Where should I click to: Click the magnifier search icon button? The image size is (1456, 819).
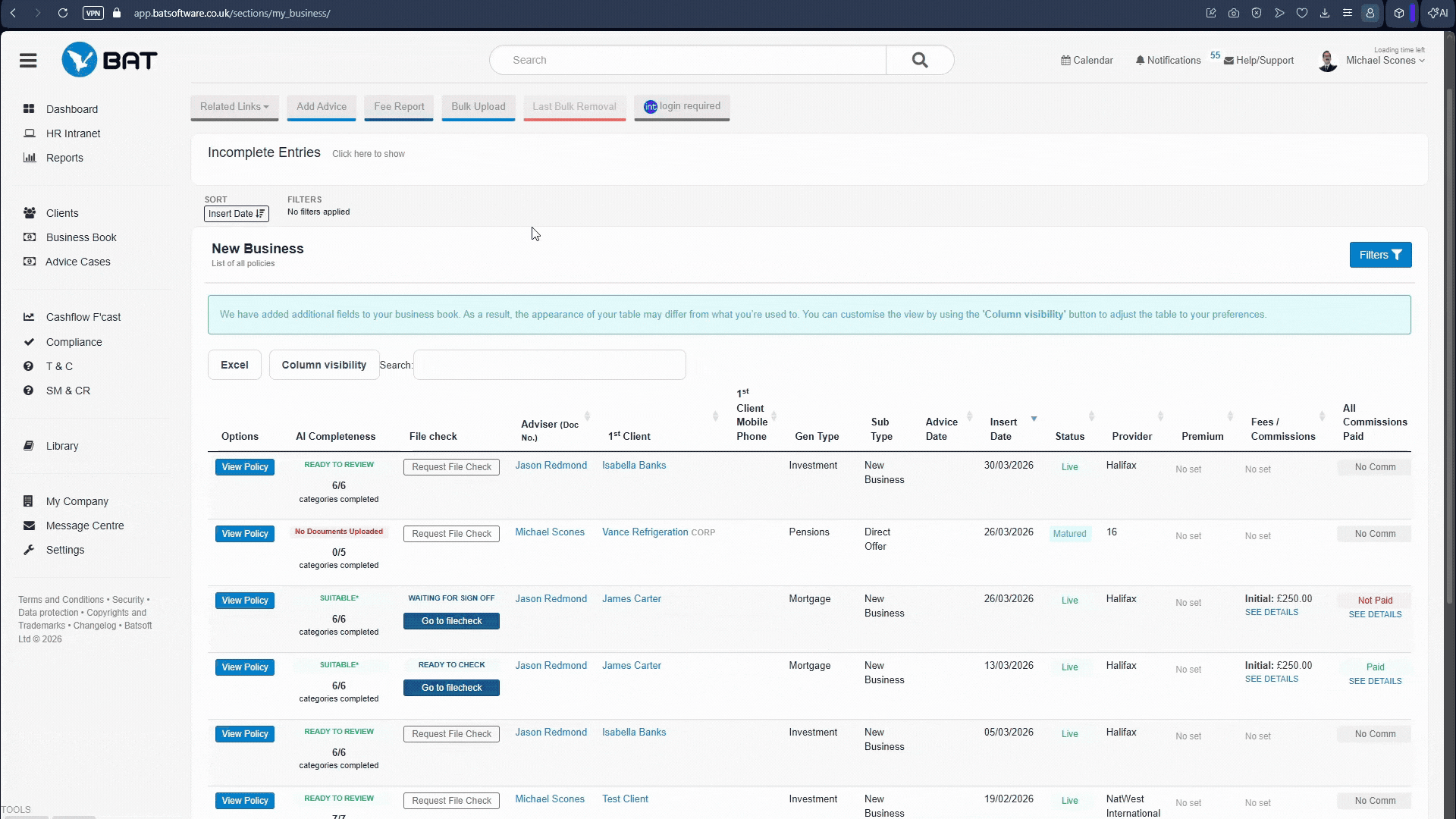click(x=919, y=60)
